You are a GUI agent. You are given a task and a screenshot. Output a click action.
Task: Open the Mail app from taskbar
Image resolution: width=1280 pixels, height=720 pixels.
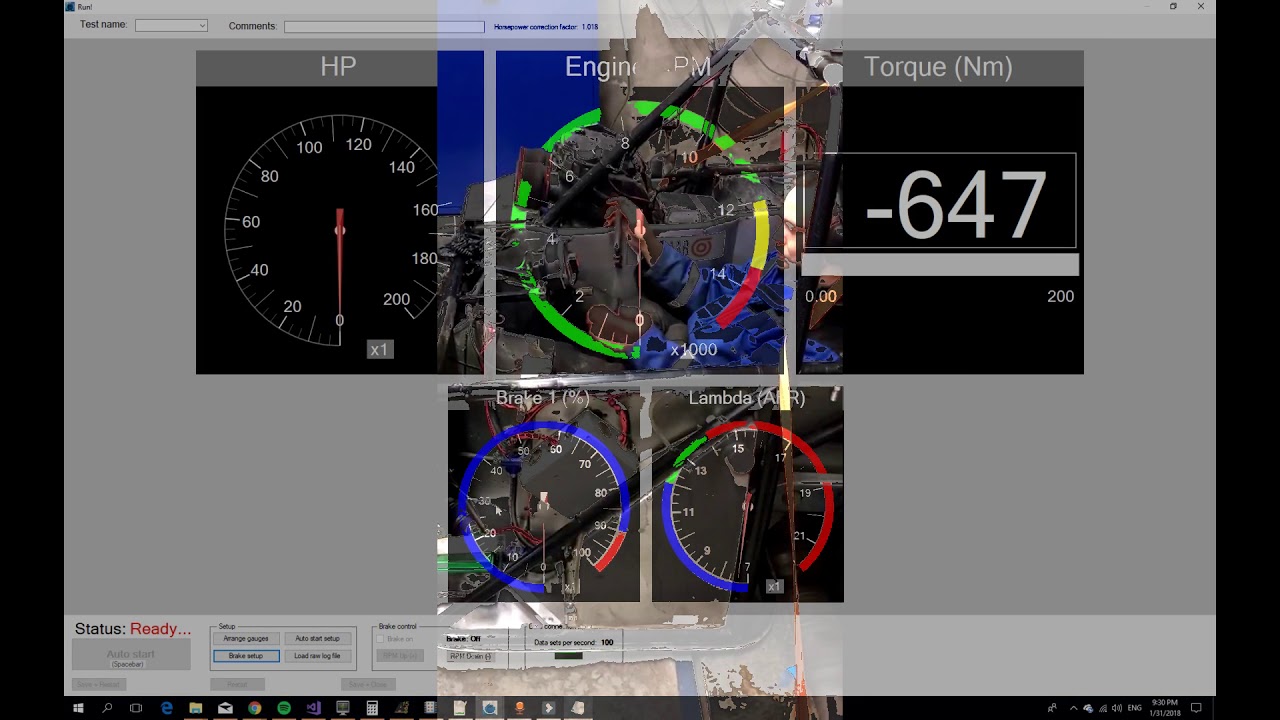pos(225,708)
